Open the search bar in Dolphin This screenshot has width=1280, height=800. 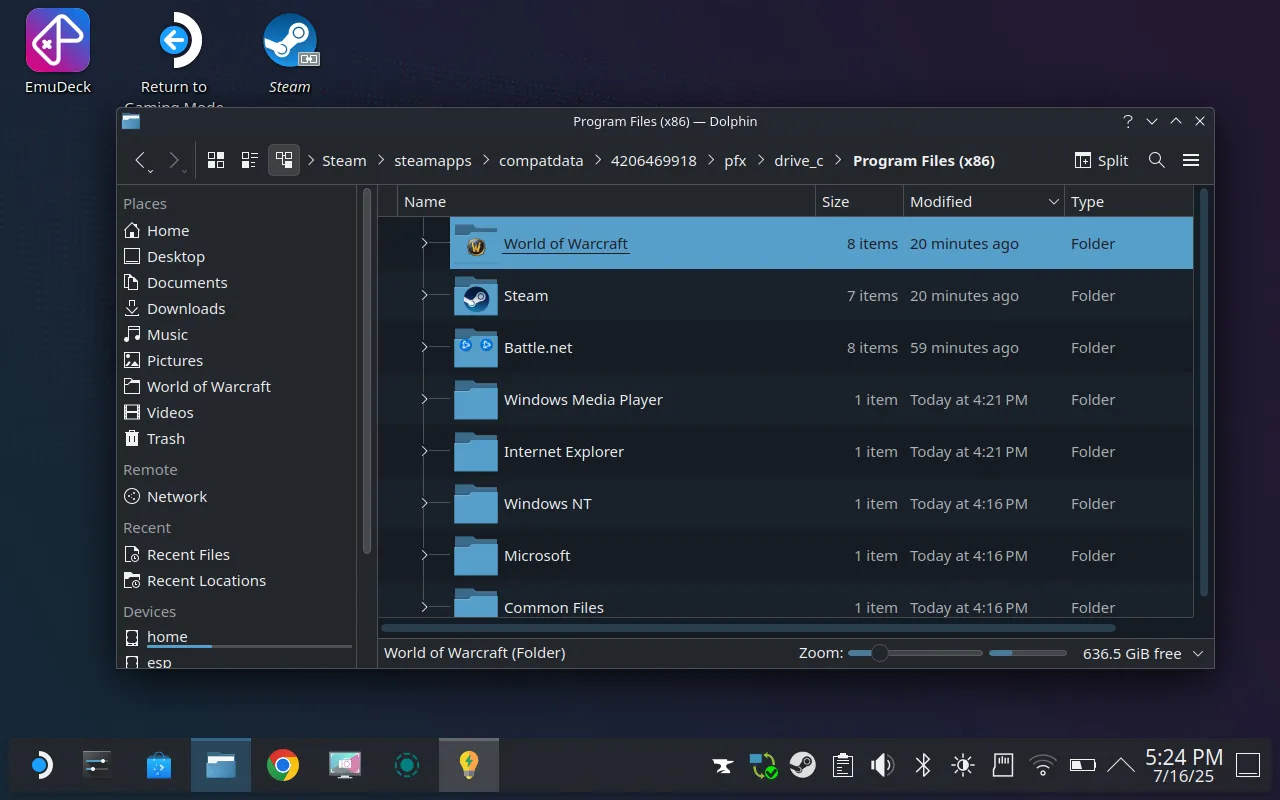[x=1157, y=160]
